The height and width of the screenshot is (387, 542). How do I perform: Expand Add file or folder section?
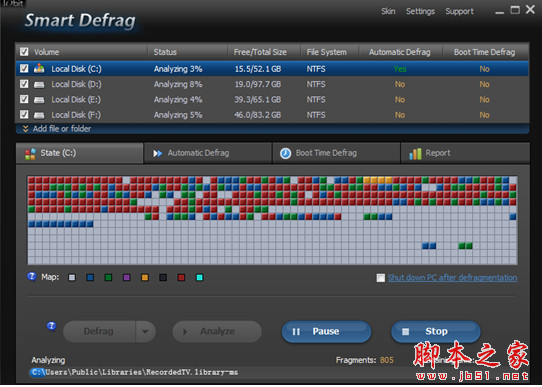(x=272, y=129)
